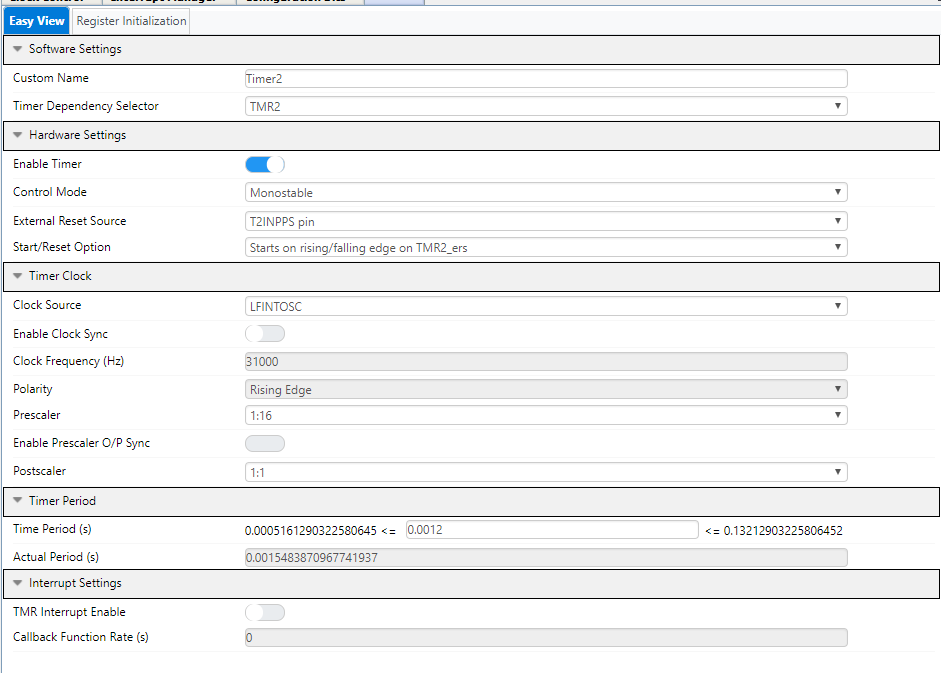Viewport: 941px width, 673px height.
Task: Click the Postscaler label
Action: (40, 471)
